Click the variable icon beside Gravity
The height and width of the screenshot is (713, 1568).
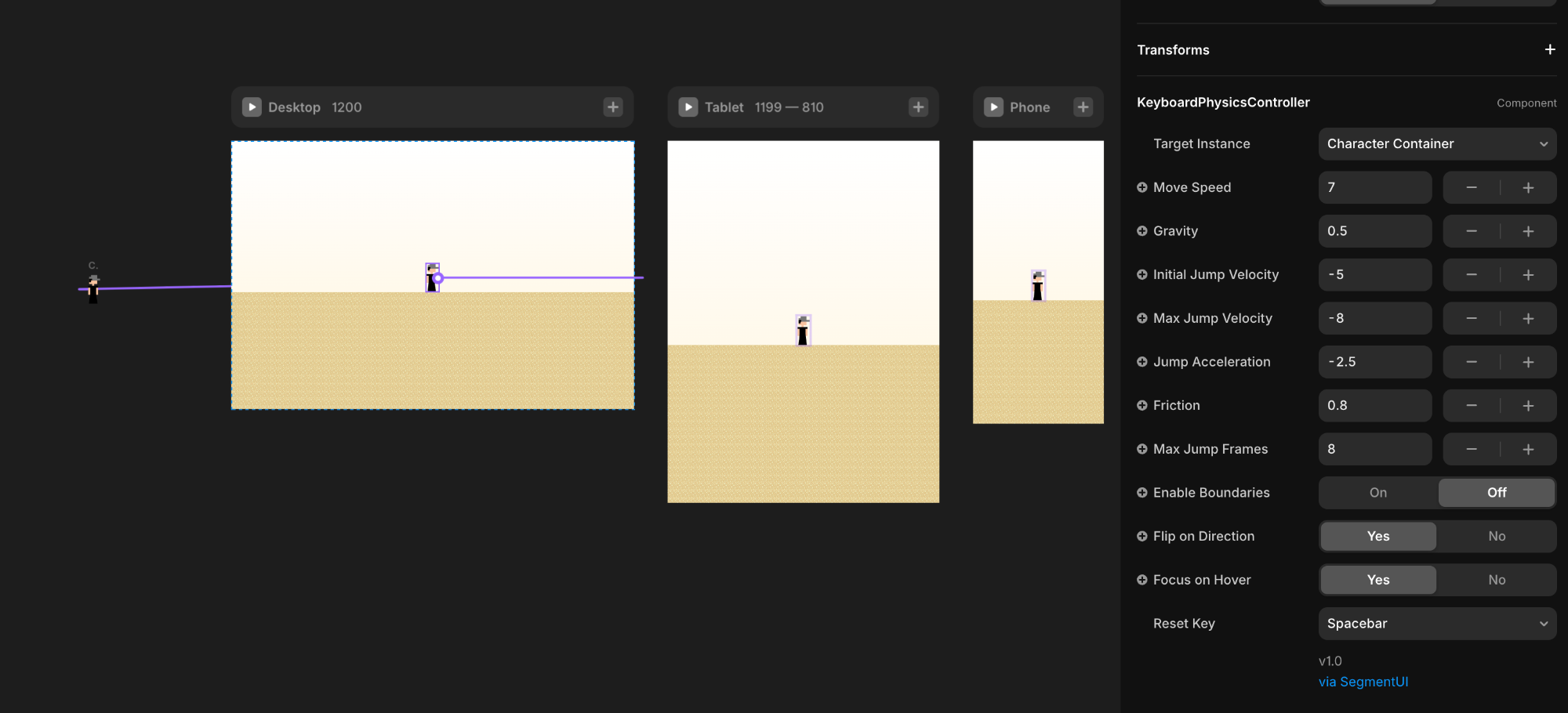(1142, 231)
